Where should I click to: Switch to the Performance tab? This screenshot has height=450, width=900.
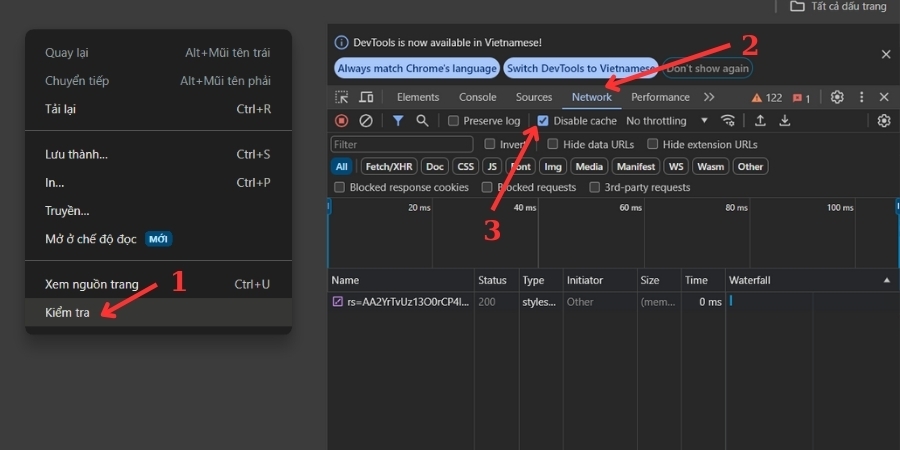tap(660, 97)
